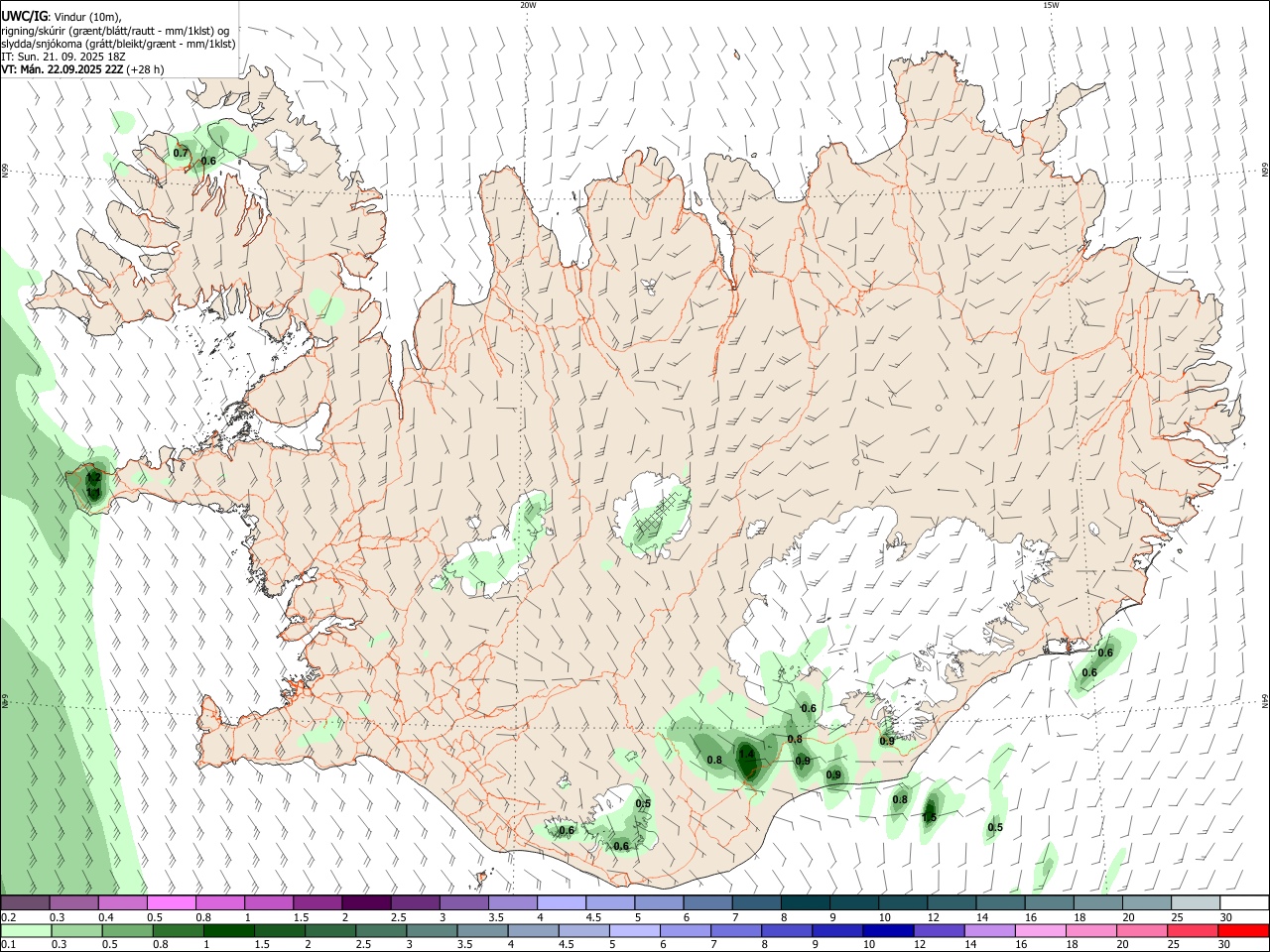Select the palest green rain swatch labeled 0.1
This screenshot has width=1270, height=952.
click(26, 930)
